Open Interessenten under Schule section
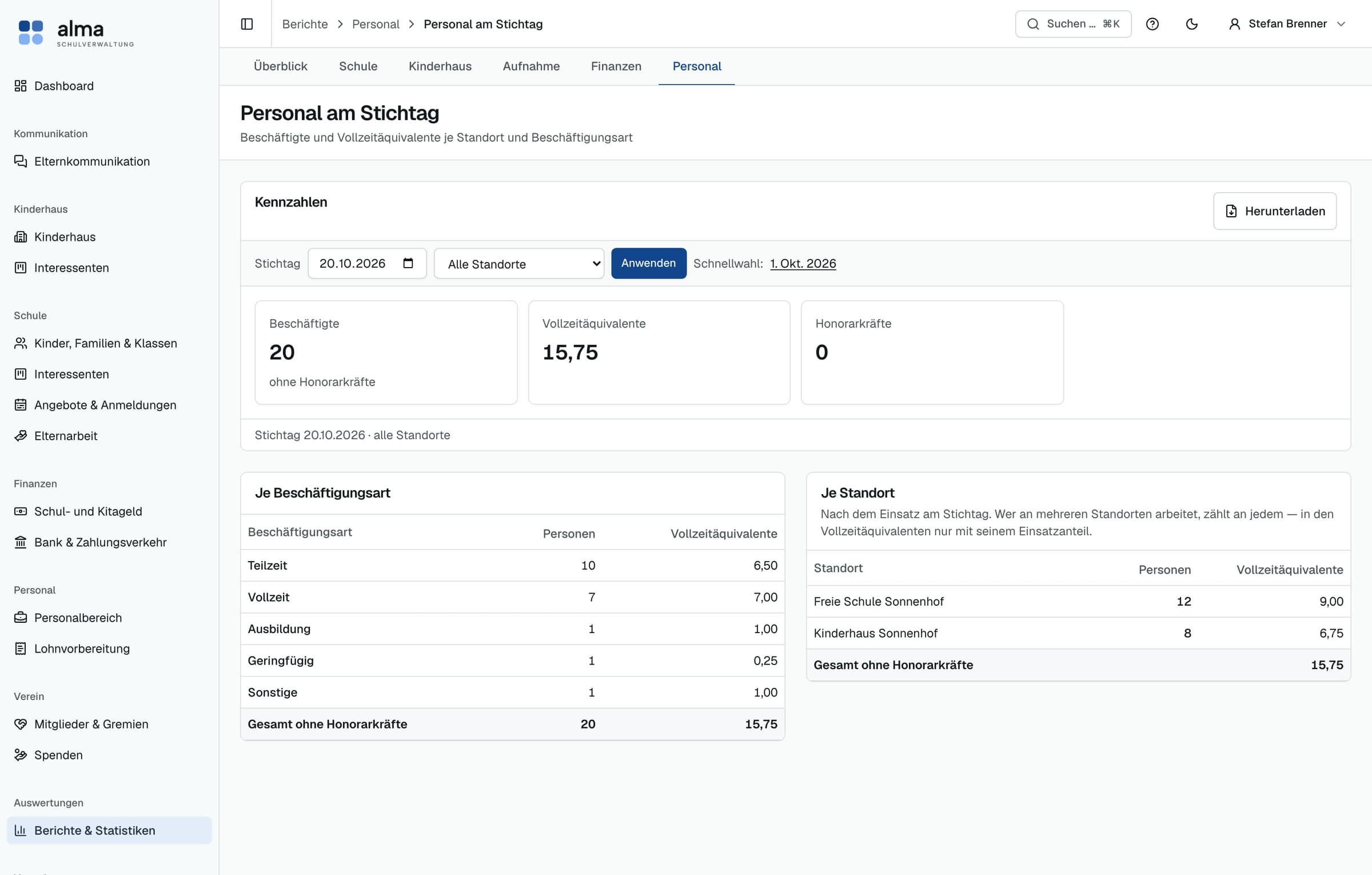 pyautogui.click(x=109, y=374)
